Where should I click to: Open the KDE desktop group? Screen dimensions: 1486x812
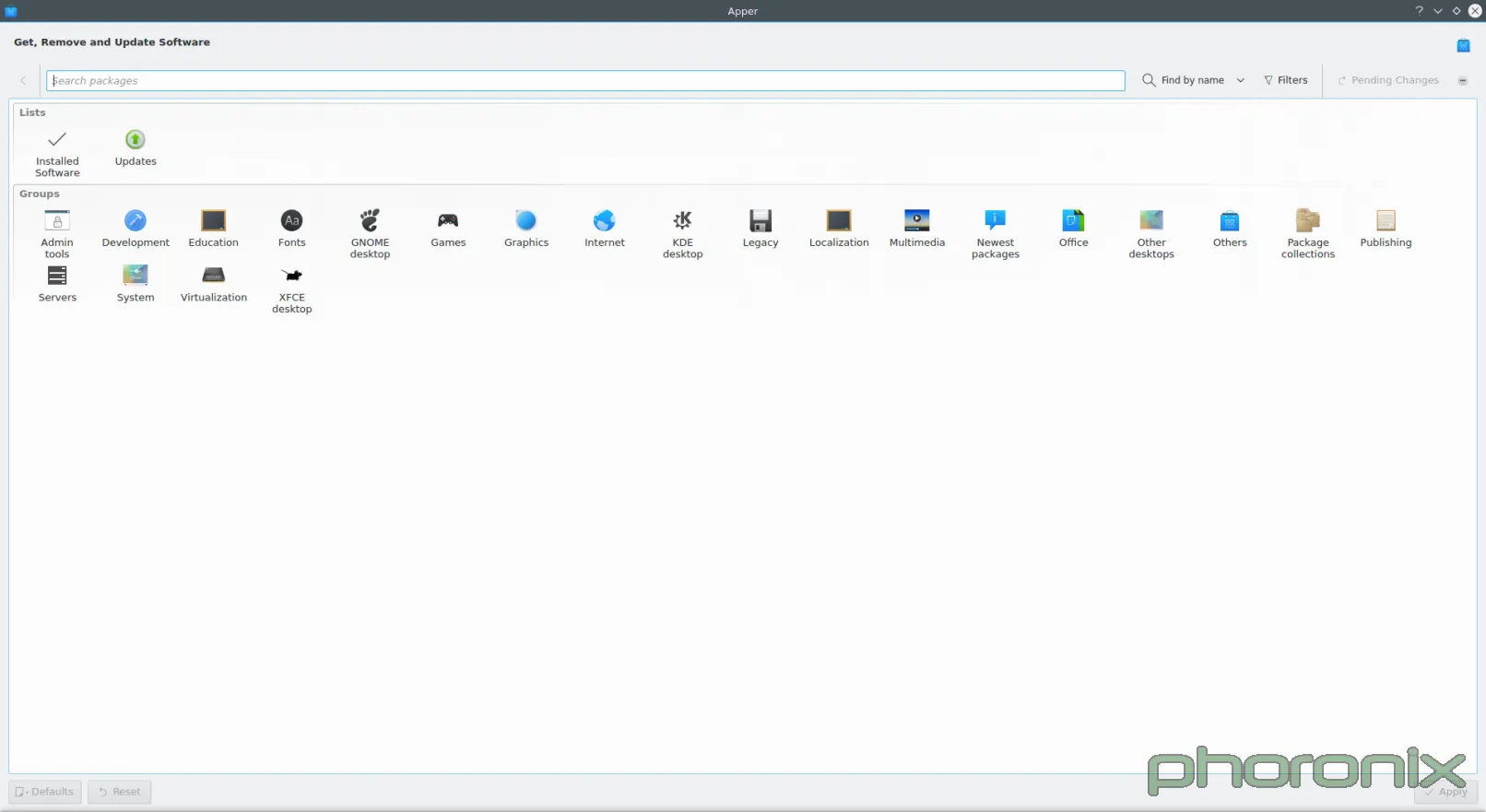(682, 233)
